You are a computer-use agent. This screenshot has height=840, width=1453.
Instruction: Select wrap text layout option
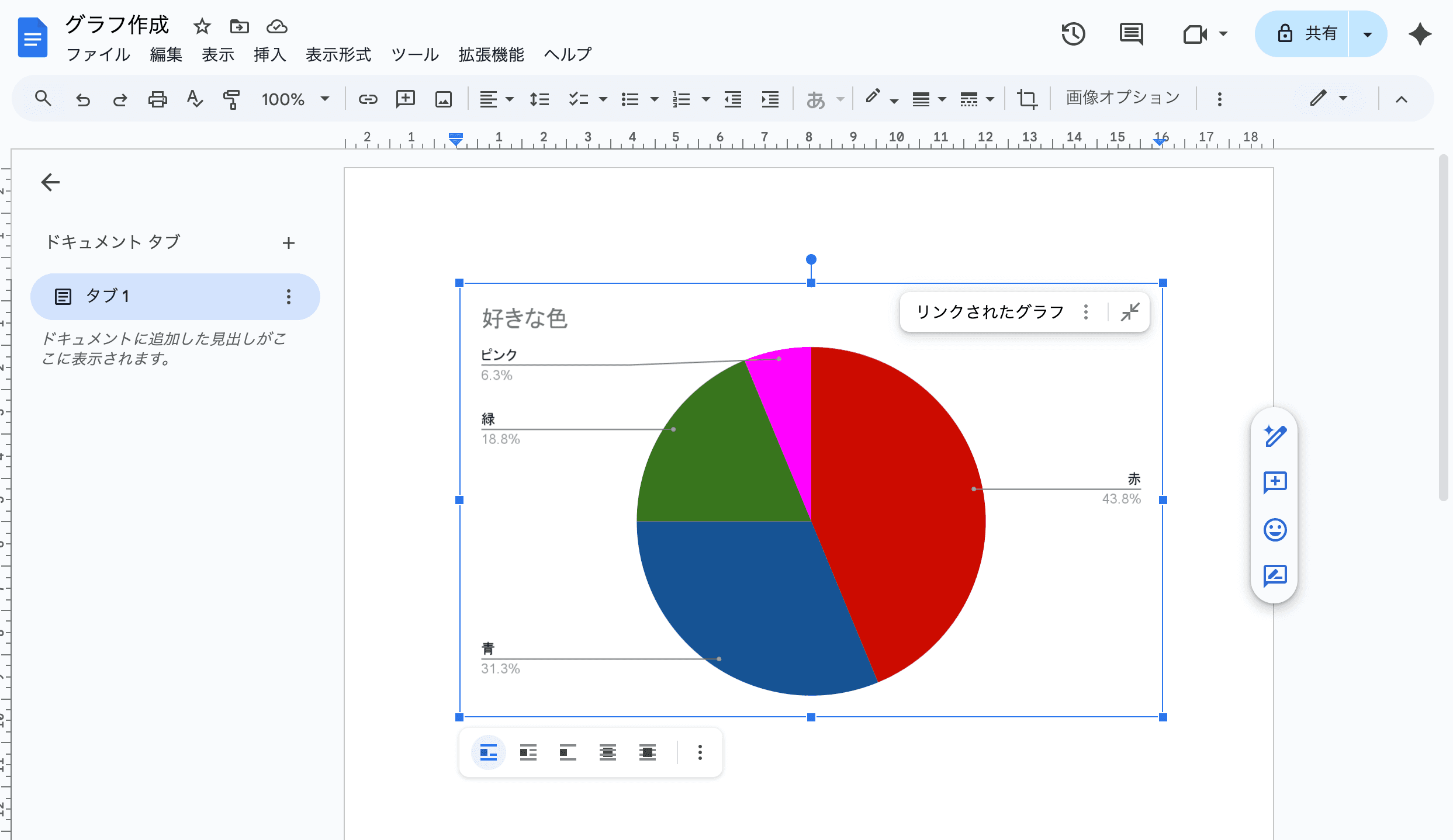click(528, 752)
